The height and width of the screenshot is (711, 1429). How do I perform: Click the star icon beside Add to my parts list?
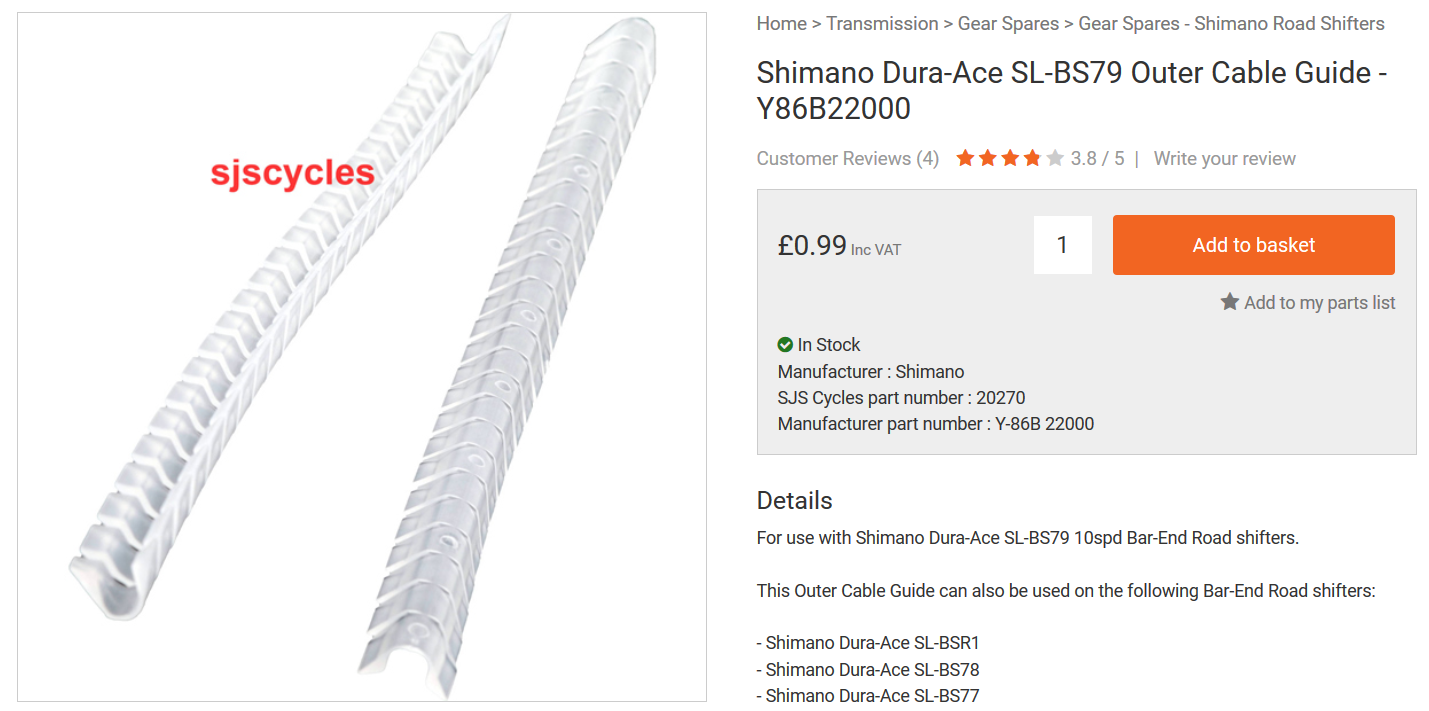coord(1229,302)
